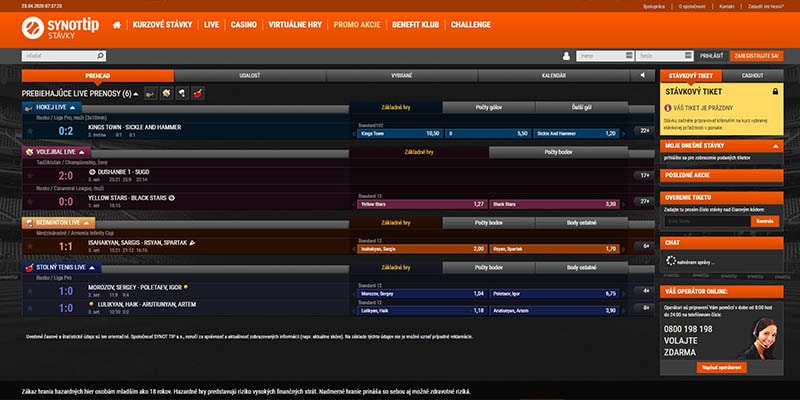This screenshot has width=800, height=400.
Task: Select badminton Body ostatné tab
Action: [582, 223]
